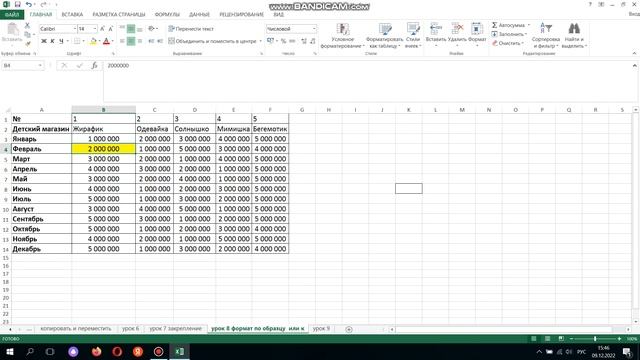The image size is (640, 360).
Task: Click the Fill Color bucket icon
Action: coord(93,41)
